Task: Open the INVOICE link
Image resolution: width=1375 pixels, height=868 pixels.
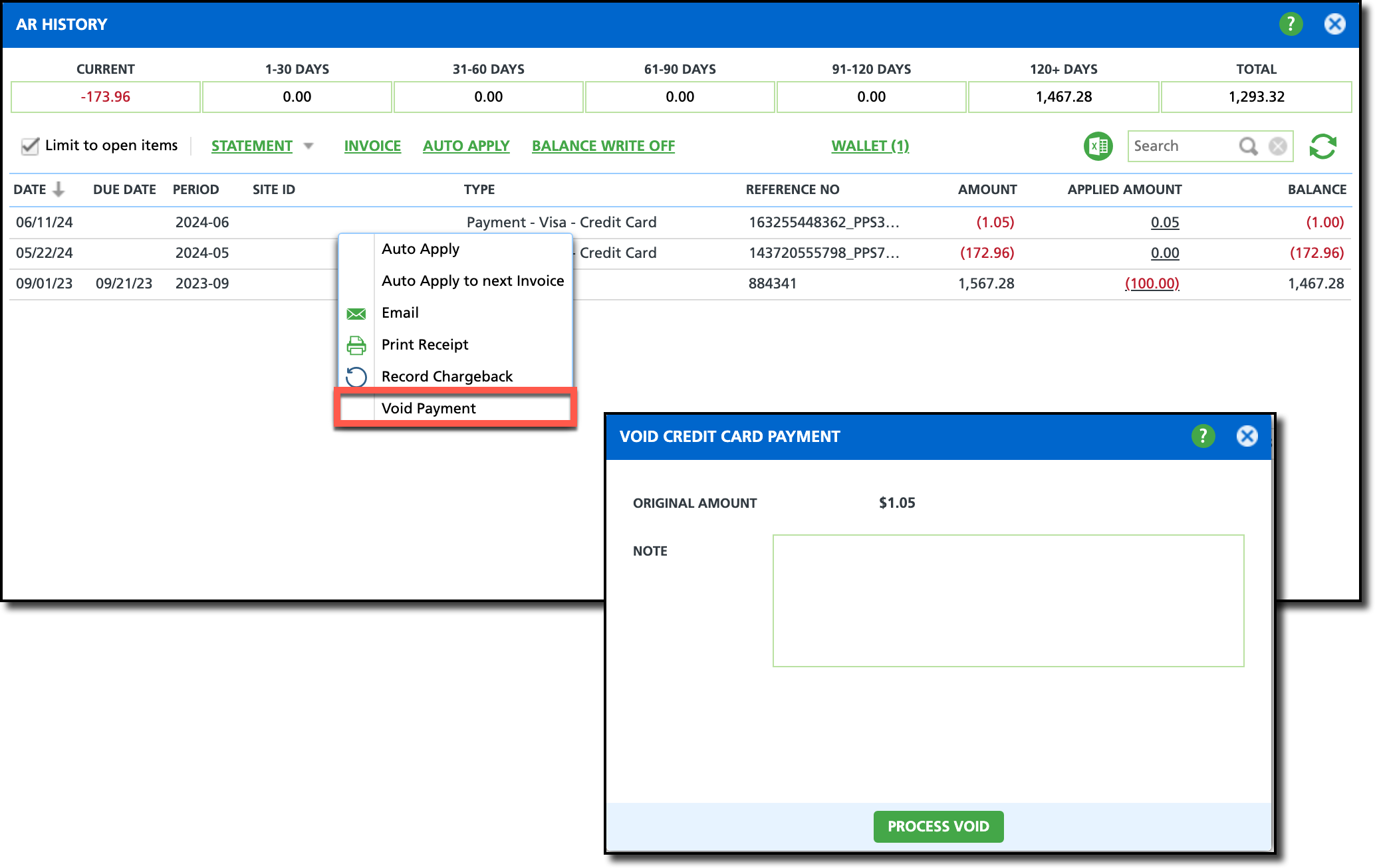Action: pos(372,146)
